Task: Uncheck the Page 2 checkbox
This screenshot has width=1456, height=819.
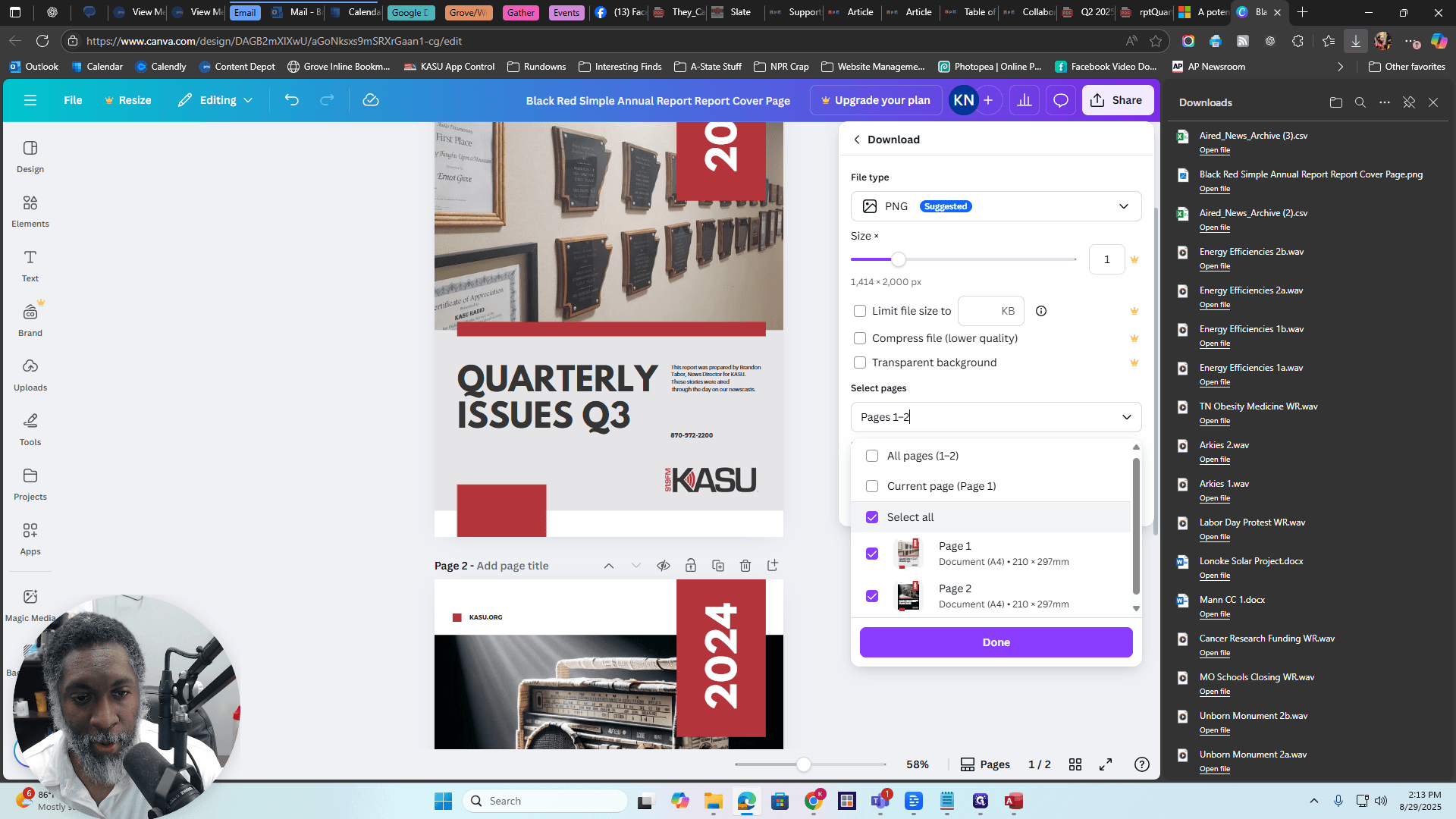Action: (x=872, y=596)
